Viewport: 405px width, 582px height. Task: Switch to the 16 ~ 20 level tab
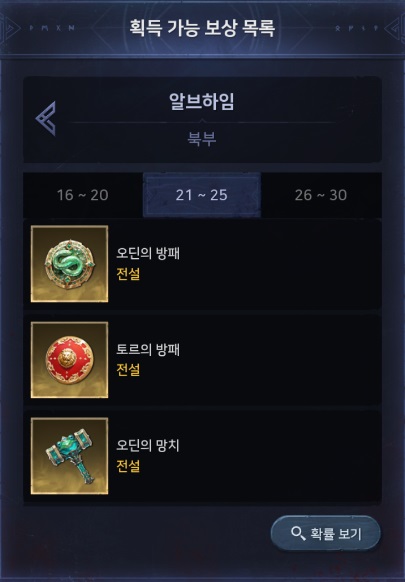(x=83, y=195)
